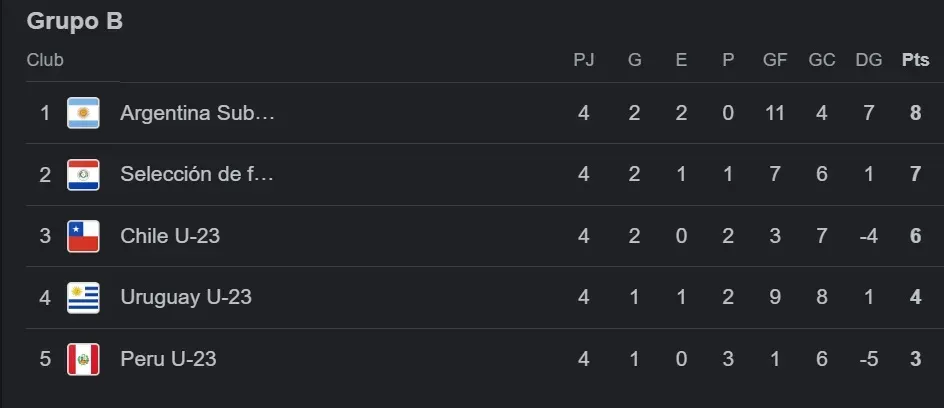Click Argentina's points value 8
944x408 pixels.
tap(916, 113)
